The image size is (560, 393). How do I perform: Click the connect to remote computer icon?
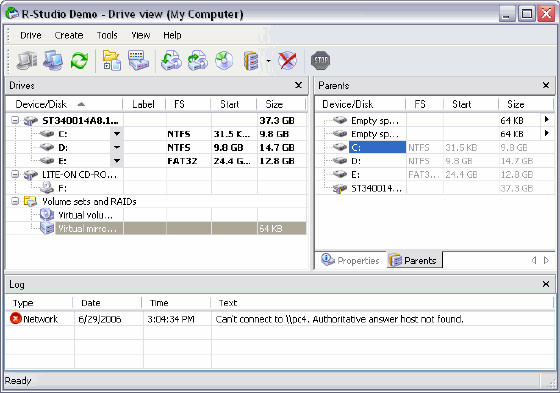coord(53,60)
